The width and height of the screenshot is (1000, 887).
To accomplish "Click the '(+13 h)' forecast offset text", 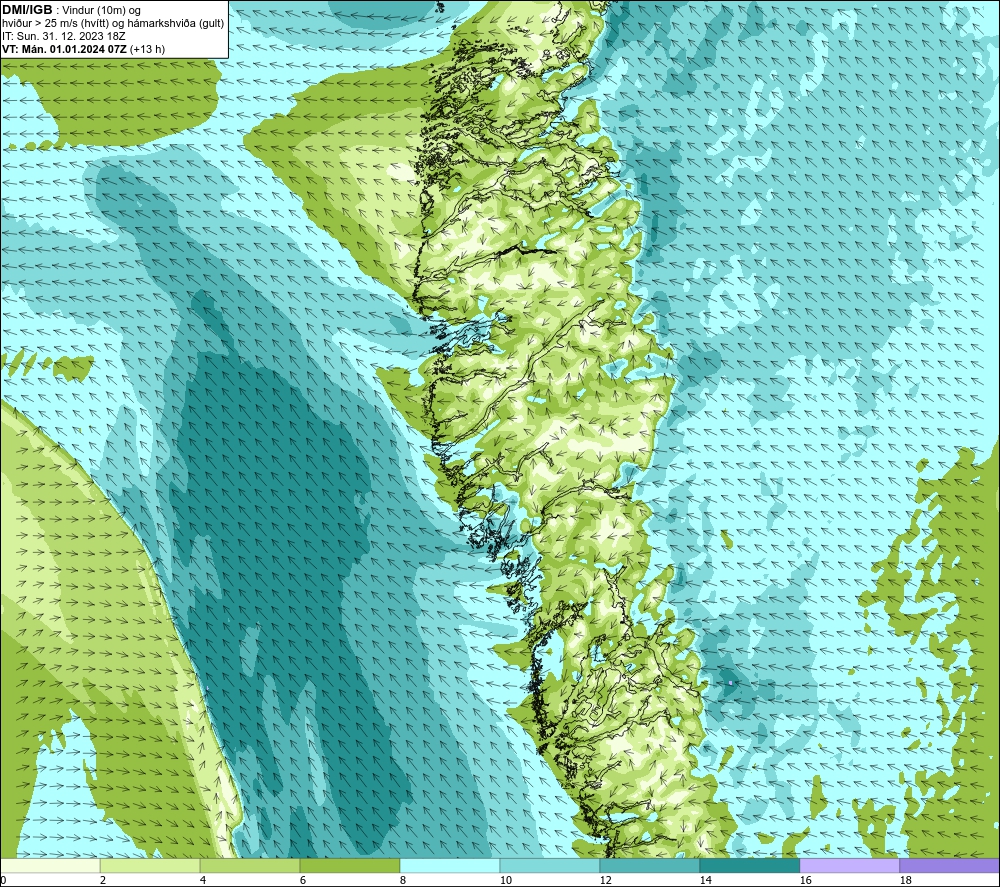I will (x=147, y=49).
